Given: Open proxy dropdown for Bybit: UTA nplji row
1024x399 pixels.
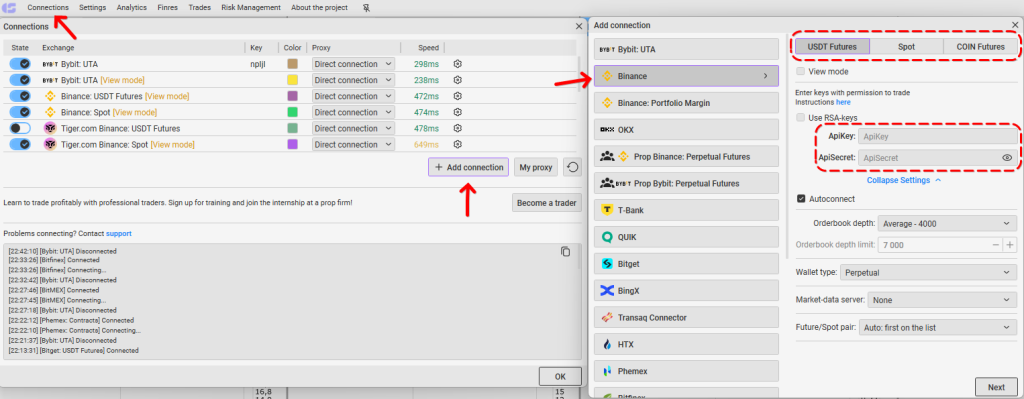Looking at the screenshot, I should 353,64.
